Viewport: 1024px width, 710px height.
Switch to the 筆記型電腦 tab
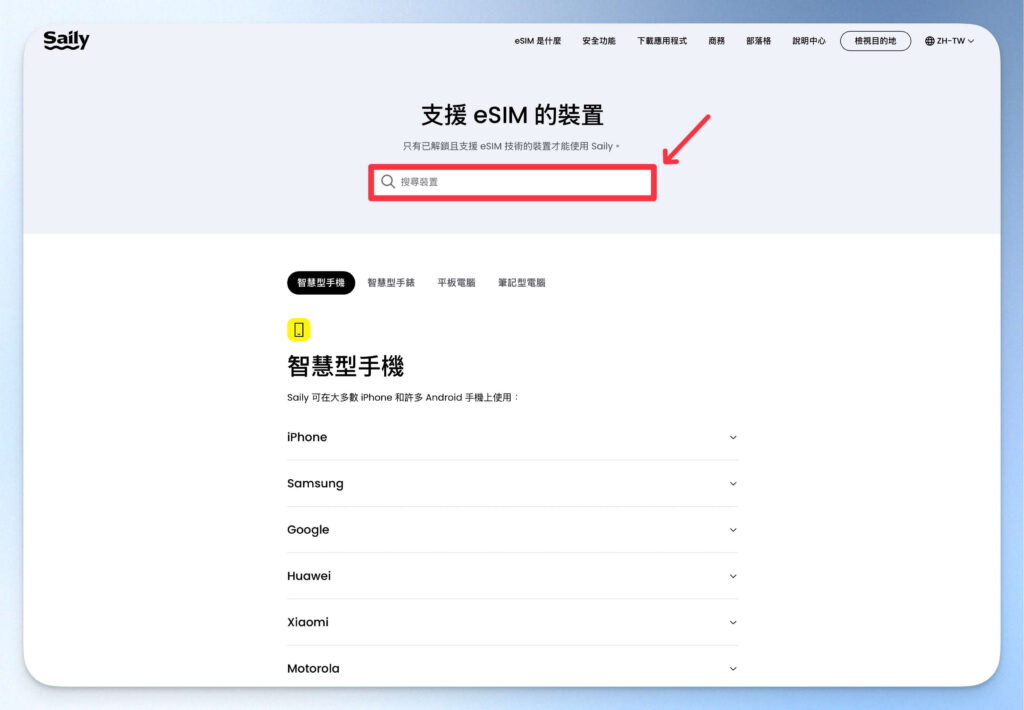click(521, 283)
